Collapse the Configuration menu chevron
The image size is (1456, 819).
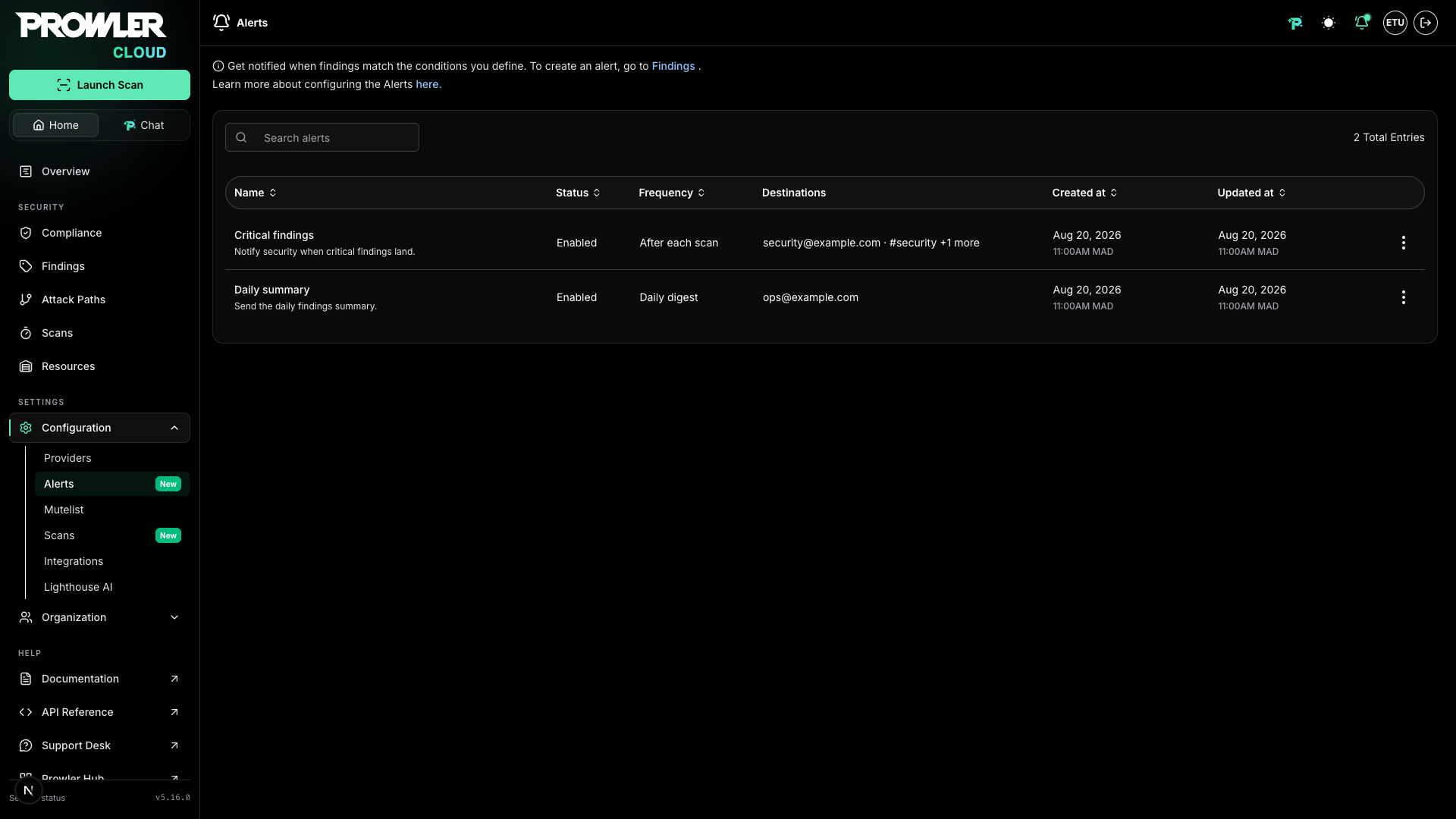click(174, 428)
